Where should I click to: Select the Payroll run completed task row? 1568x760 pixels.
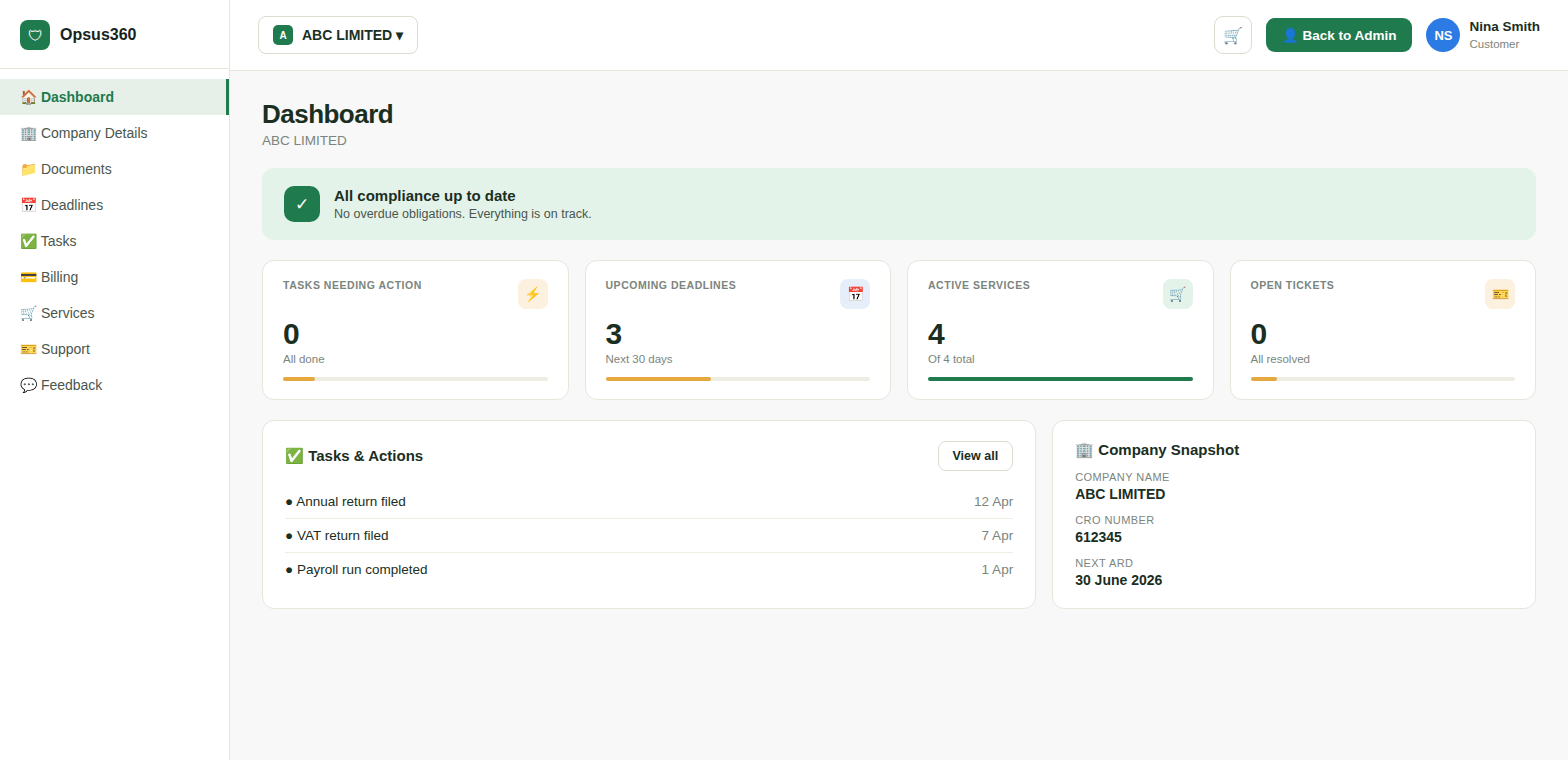click(649, 570)
